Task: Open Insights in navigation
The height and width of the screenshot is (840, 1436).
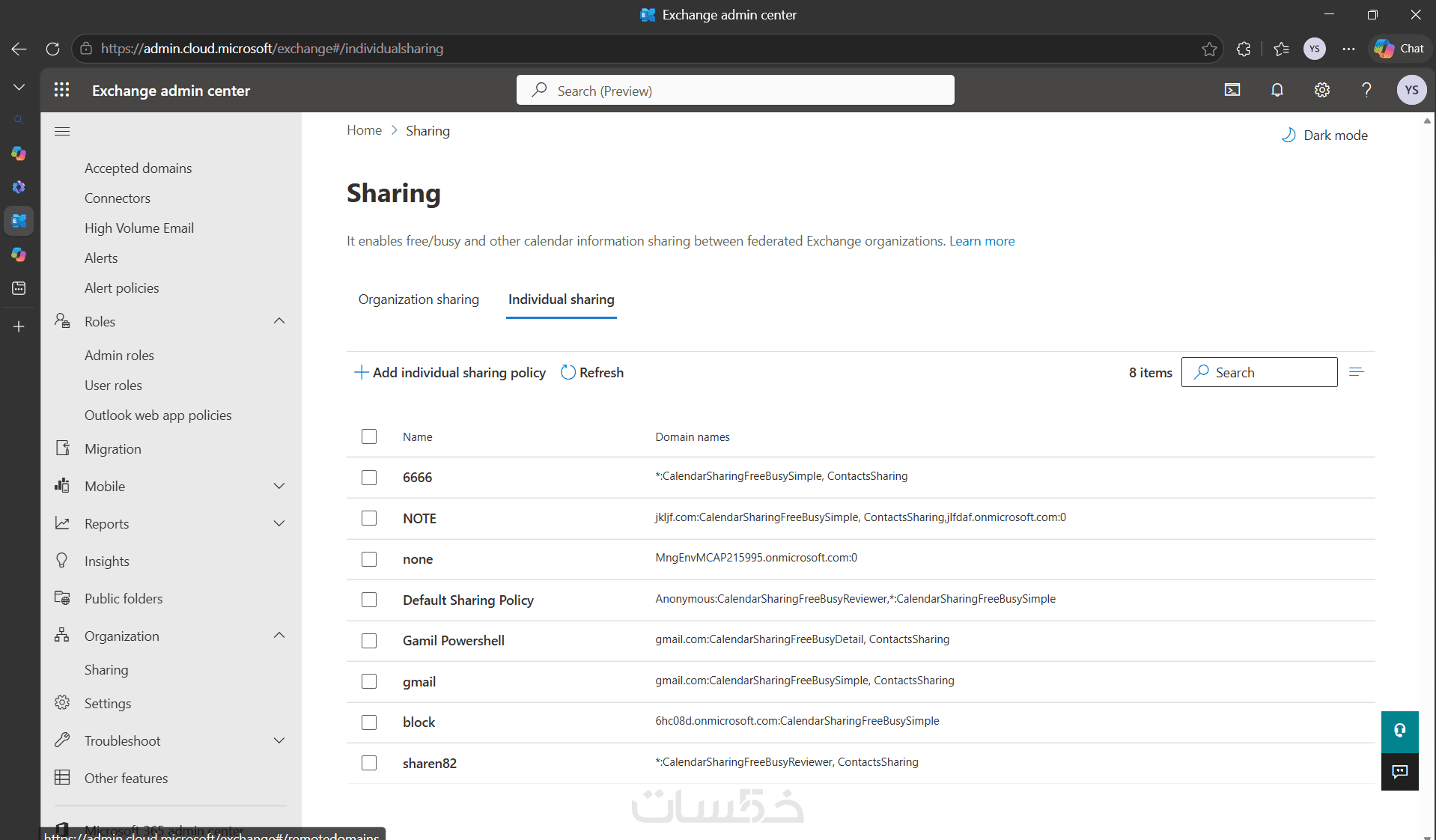Action: pos(107,561)
